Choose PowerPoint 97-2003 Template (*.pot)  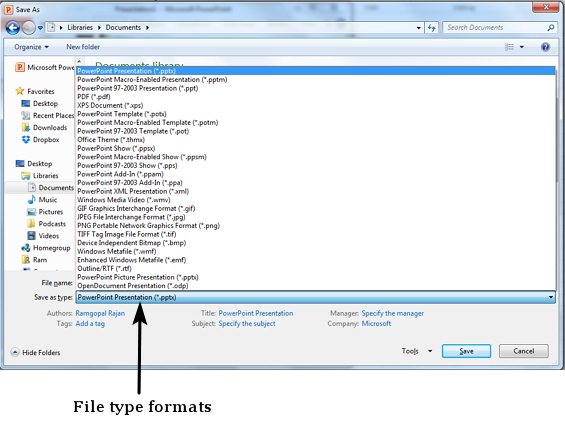tap(316, 131)
